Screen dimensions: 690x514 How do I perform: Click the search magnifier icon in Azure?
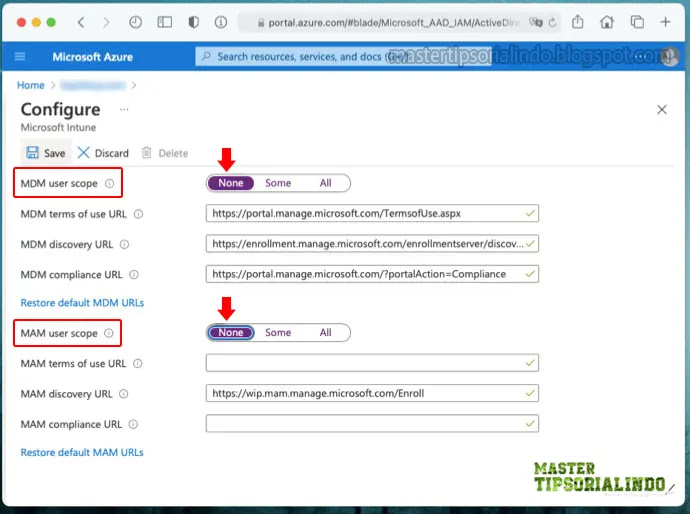[206, 56]
